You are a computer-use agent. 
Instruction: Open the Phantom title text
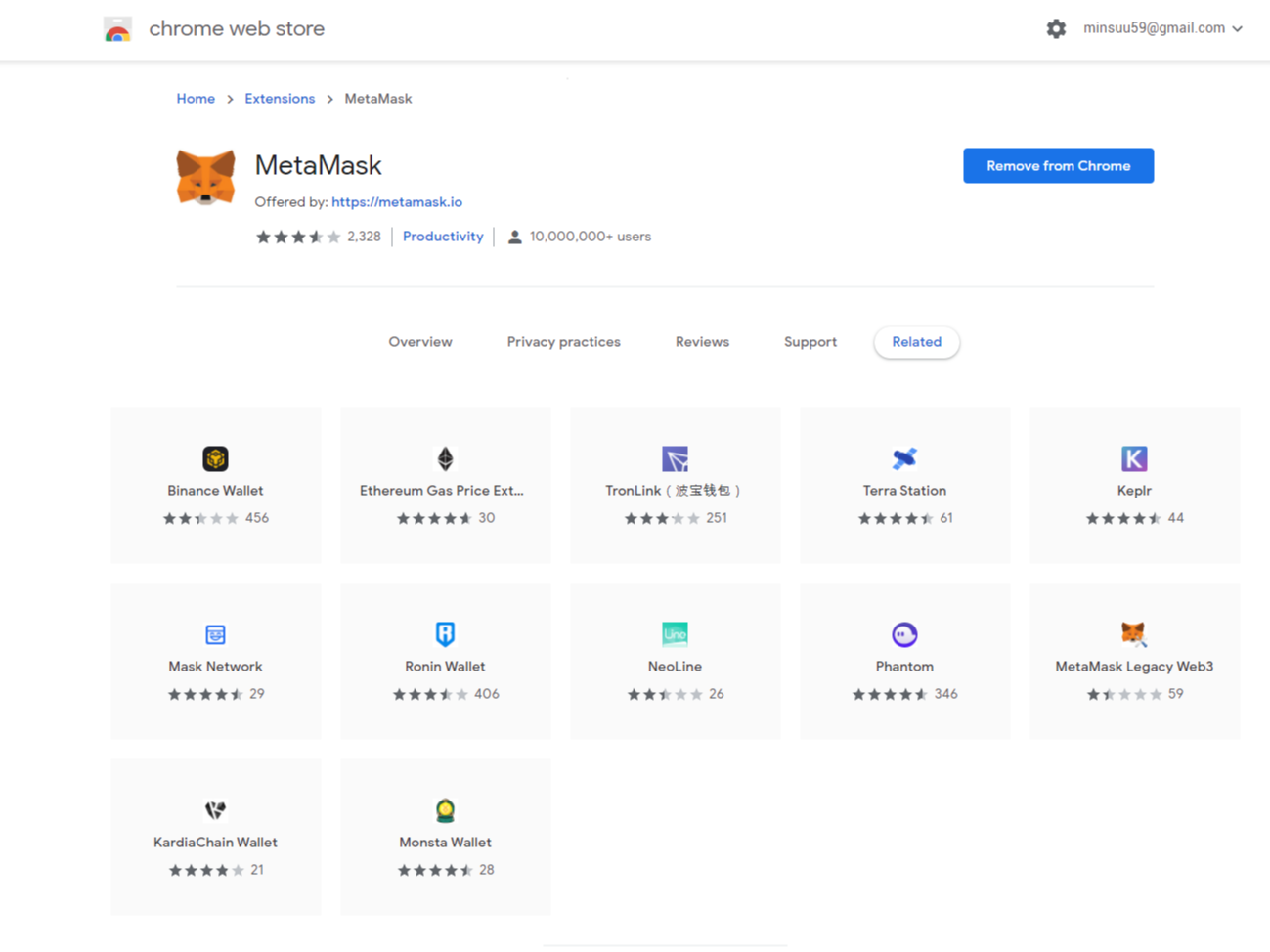tap(904, 667)
